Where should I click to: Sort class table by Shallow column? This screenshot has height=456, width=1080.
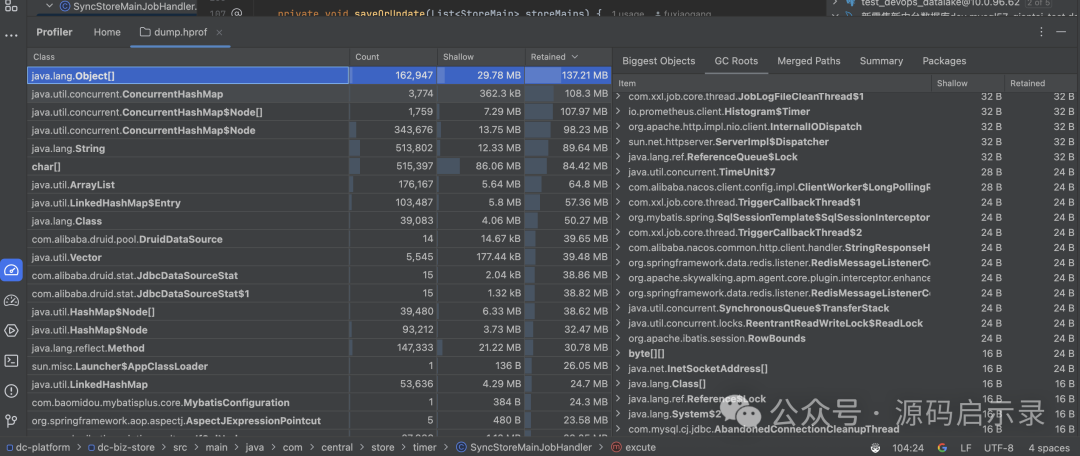481,57
